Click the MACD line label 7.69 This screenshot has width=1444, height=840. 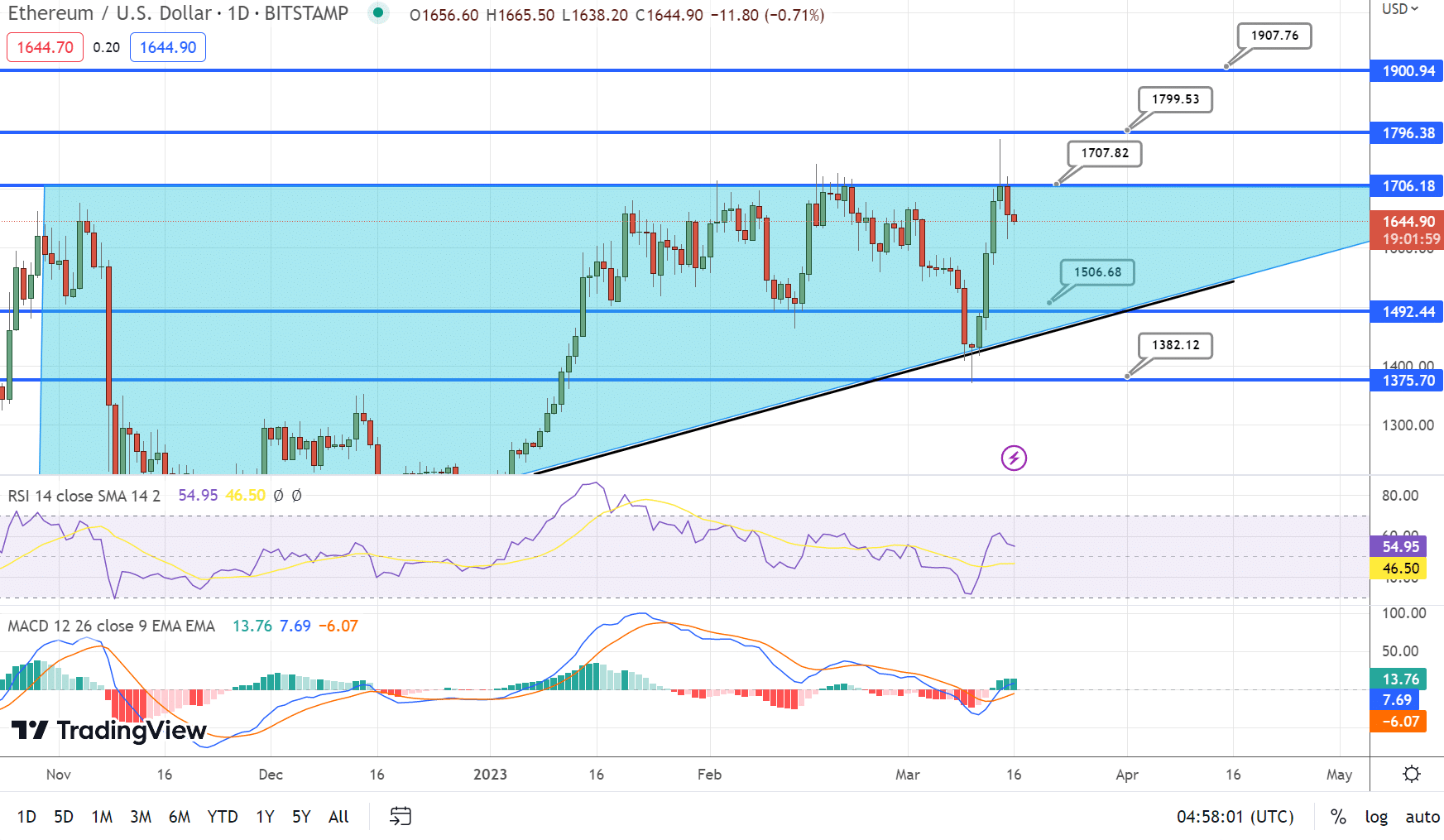tap(1396, 700)
